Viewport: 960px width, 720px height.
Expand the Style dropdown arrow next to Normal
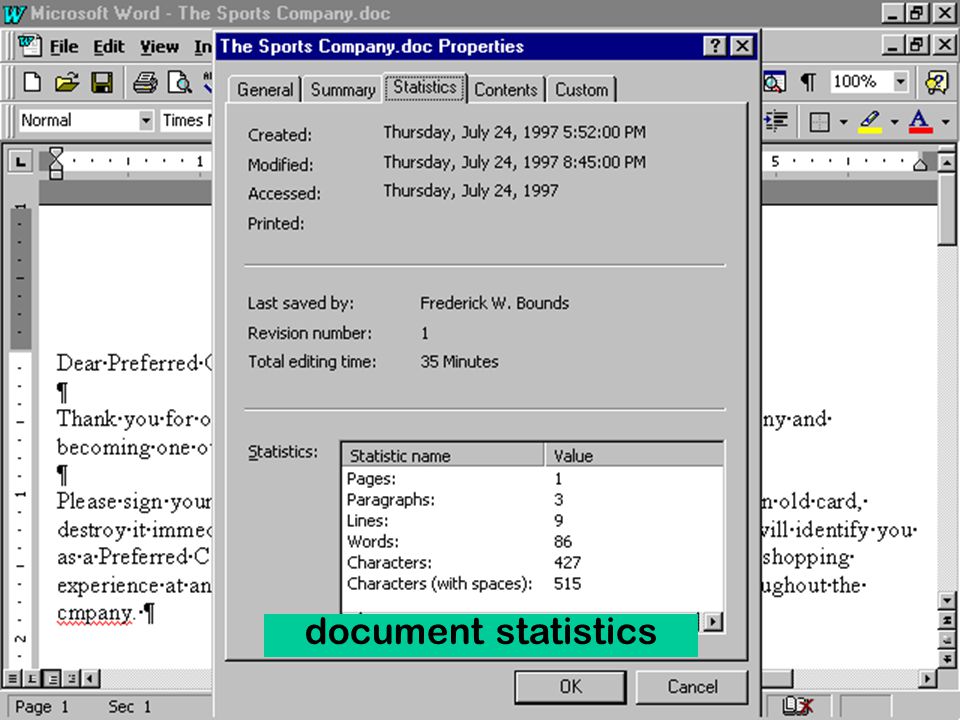(x=146, y=121)
